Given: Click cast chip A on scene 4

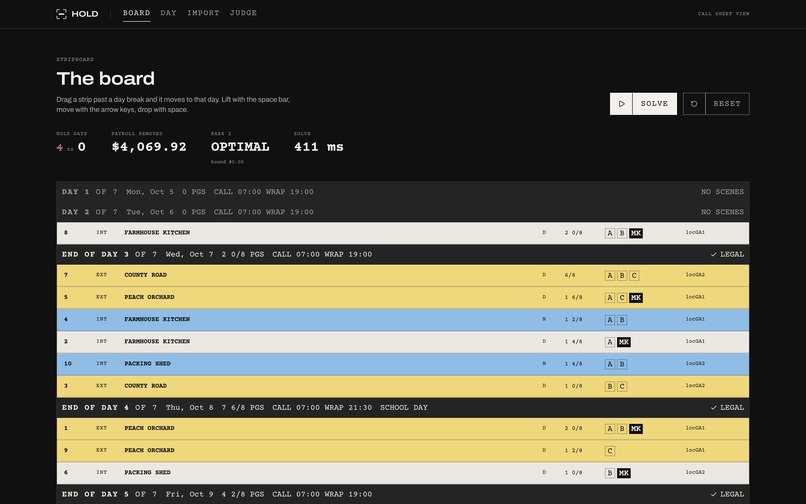Looking at the screenshot, I should [x=610, y=320].
